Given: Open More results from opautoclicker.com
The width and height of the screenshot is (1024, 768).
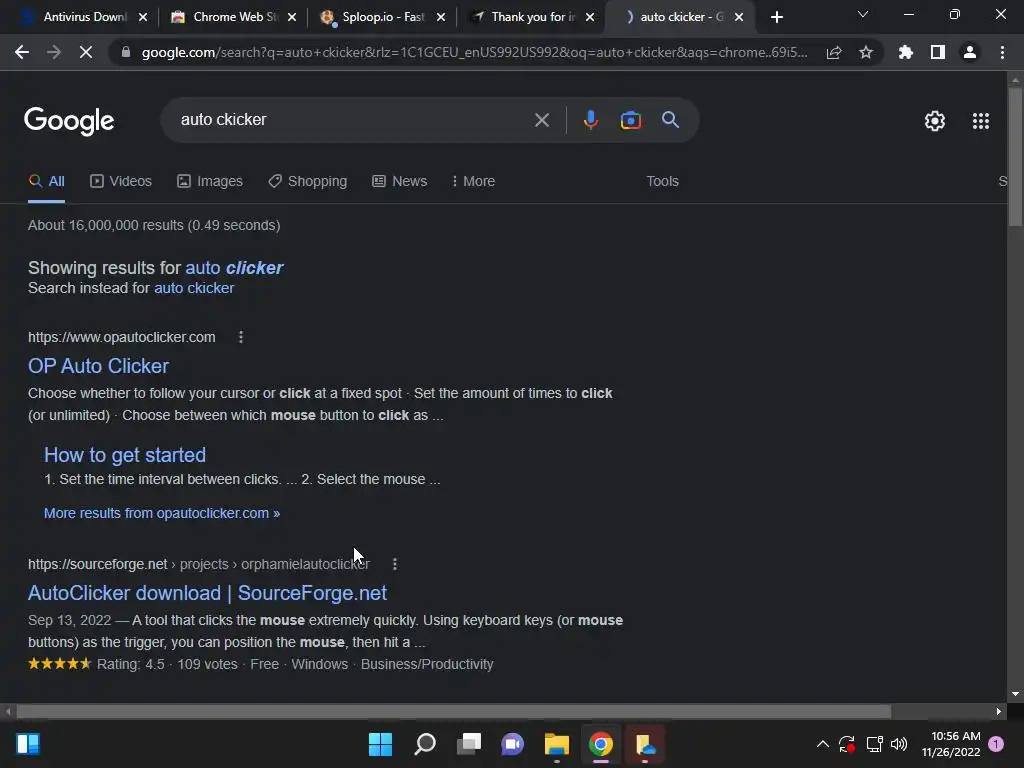Looking at the screenshot, I should tap(162, 513).
